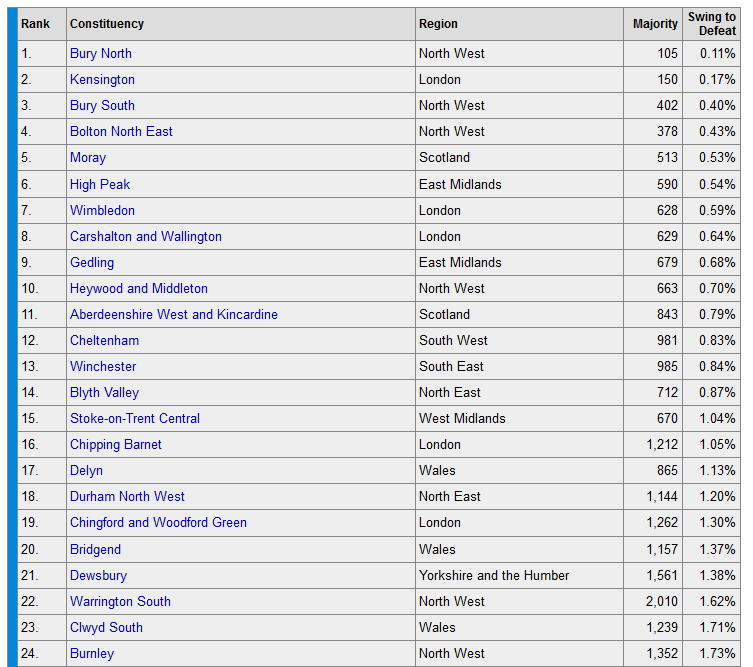This screenshot has height=667, width=753.
Task: Select swing 0.79% in Aberdeenshire West row
Action: click(717, 314)
